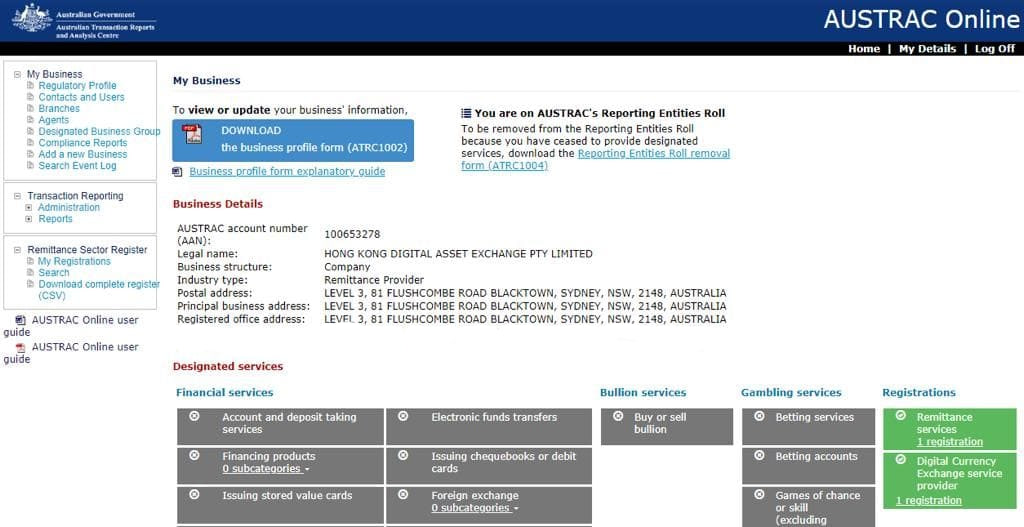
Task: Click the red PDF icon for the user guide
Action: 20,347
